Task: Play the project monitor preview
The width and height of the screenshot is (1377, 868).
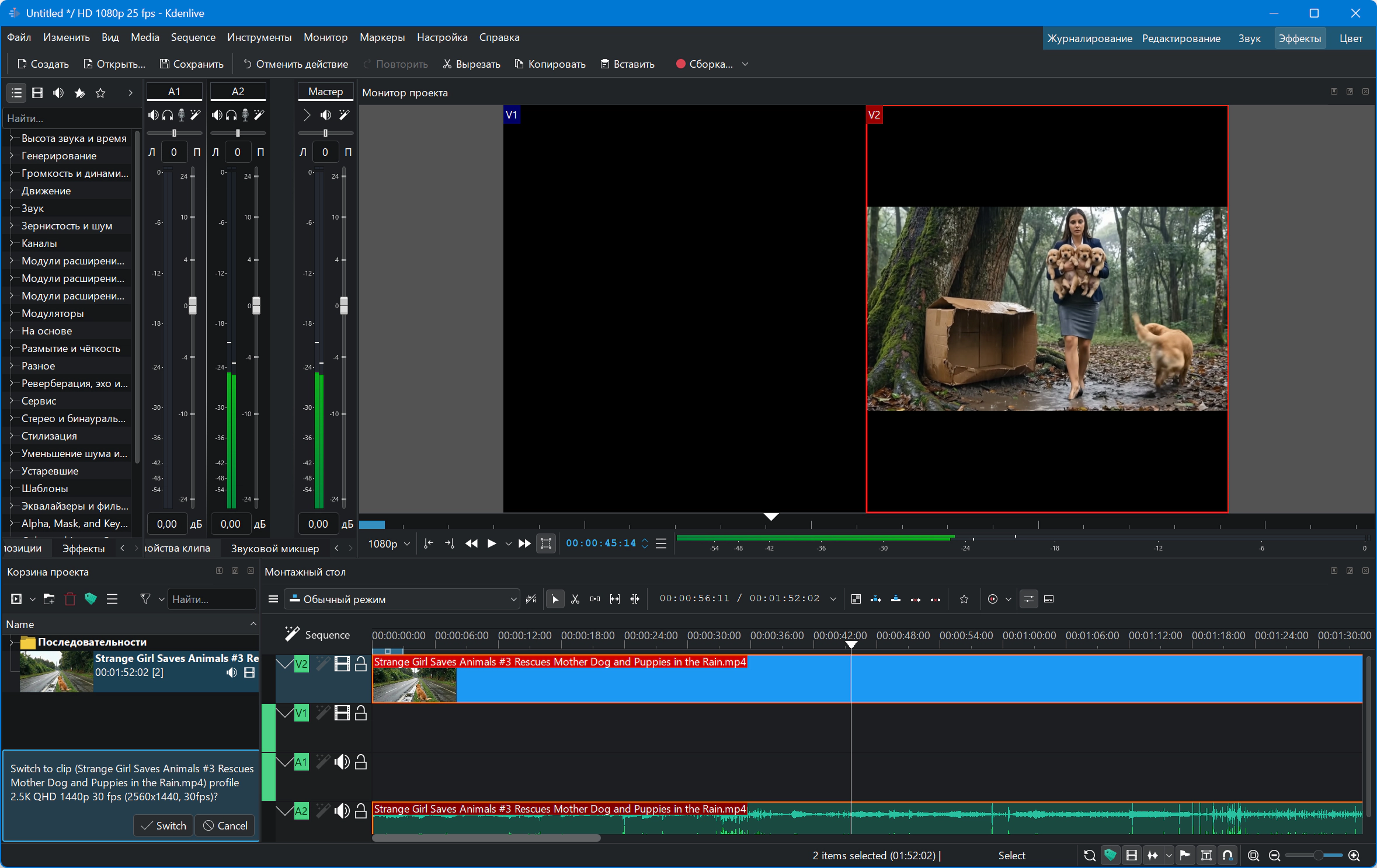Action: click(492, 543)
